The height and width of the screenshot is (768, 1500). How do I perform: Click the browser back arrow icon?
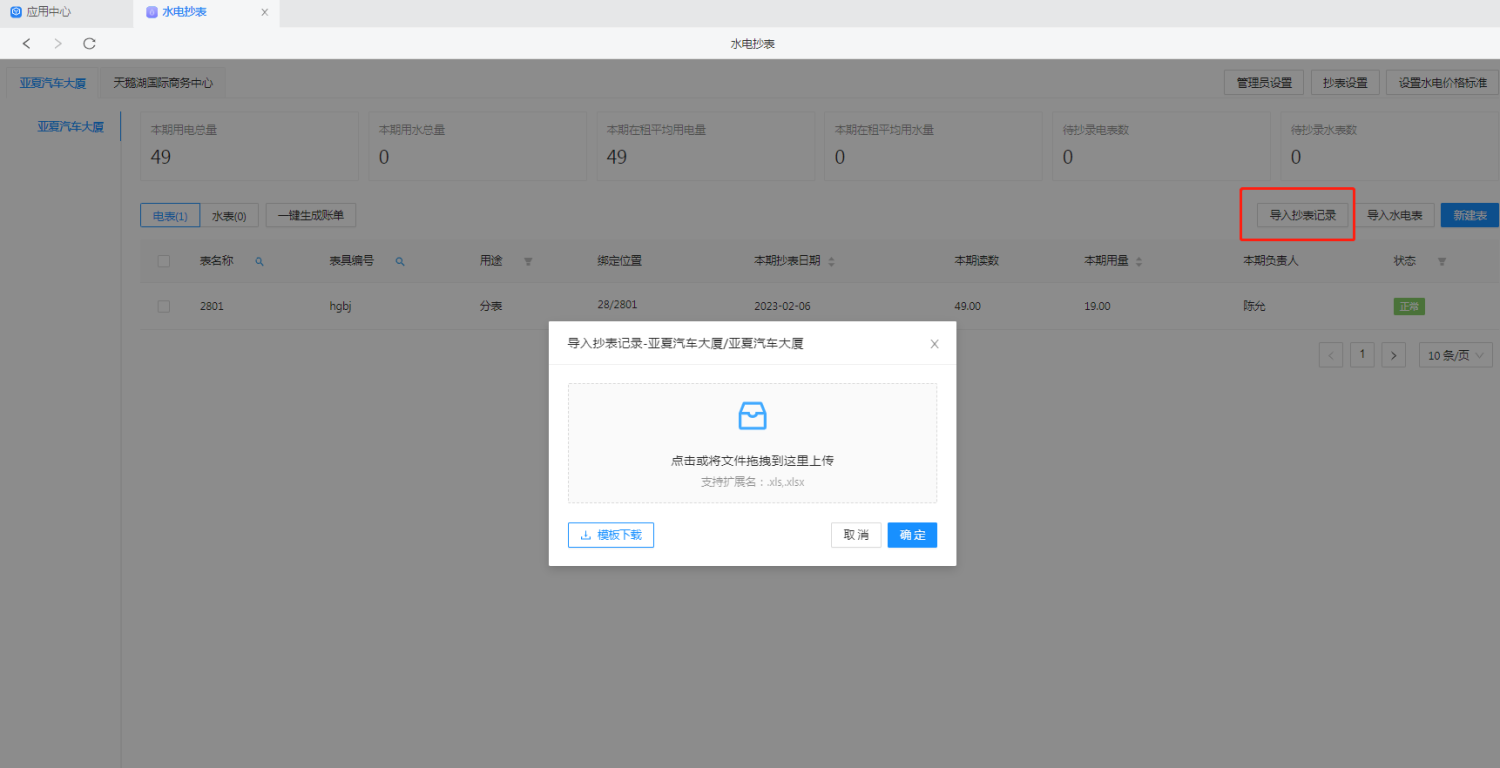click(27, 43)
